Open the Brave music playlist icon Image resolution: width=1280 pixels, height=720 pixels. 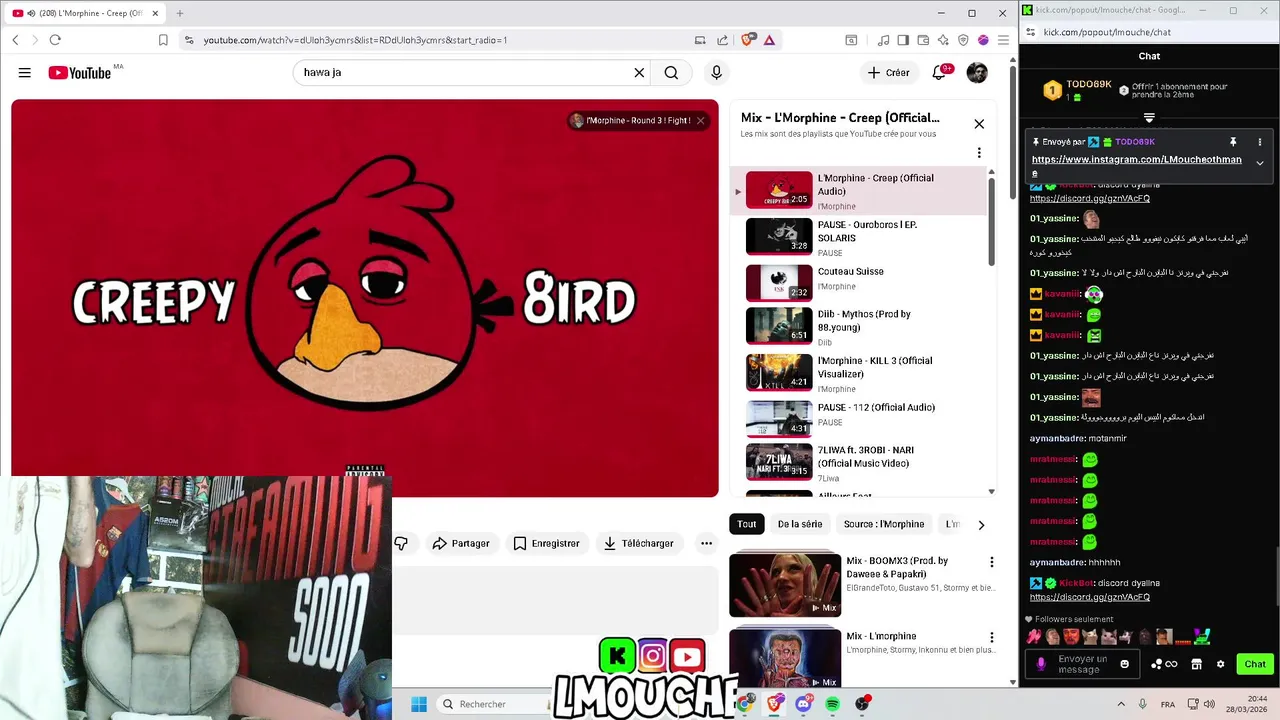883,40
